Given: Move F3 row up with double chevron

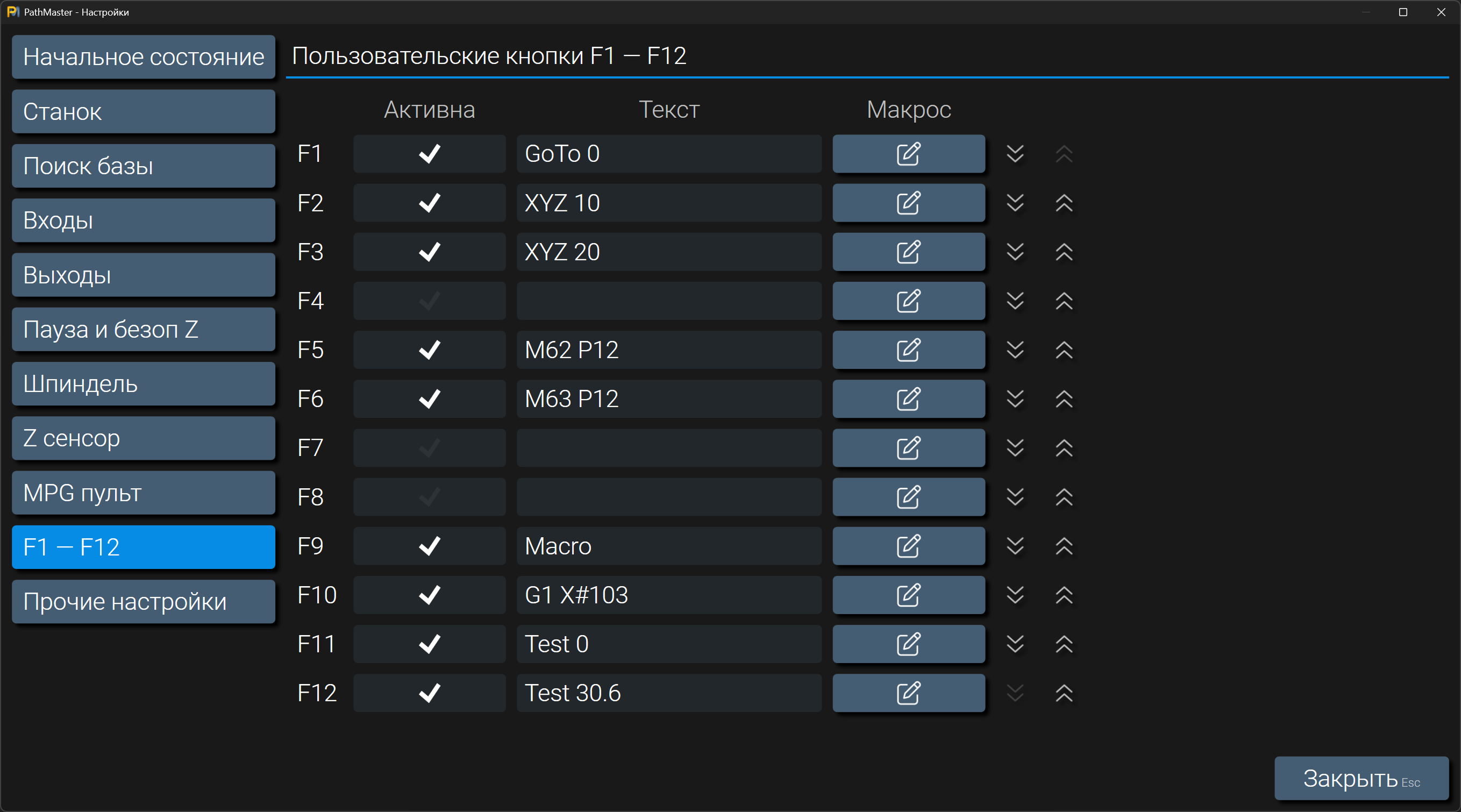Looking at the screenshot, I should point(1064,252).
